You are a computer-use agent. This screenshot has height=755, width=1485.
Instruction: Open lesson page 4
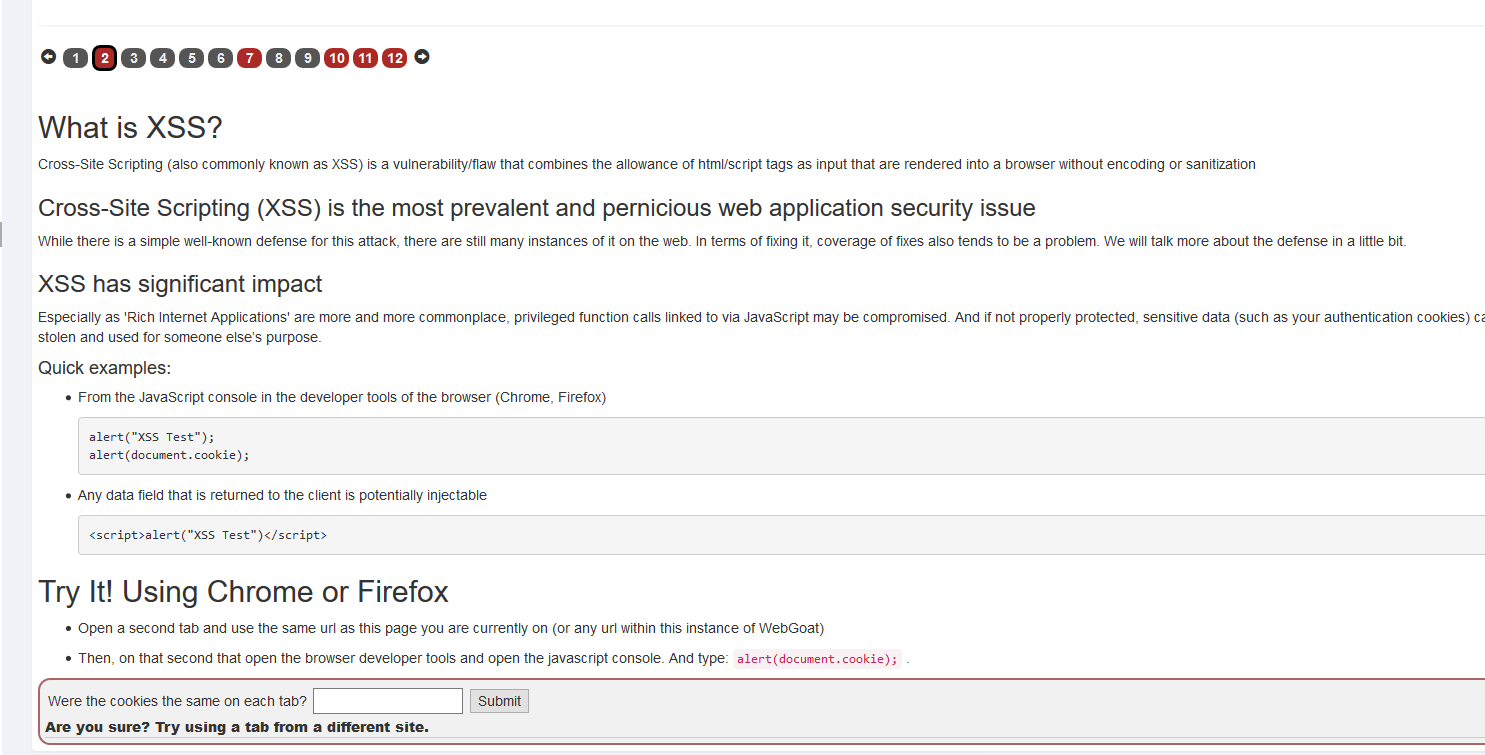coord(163,58)
